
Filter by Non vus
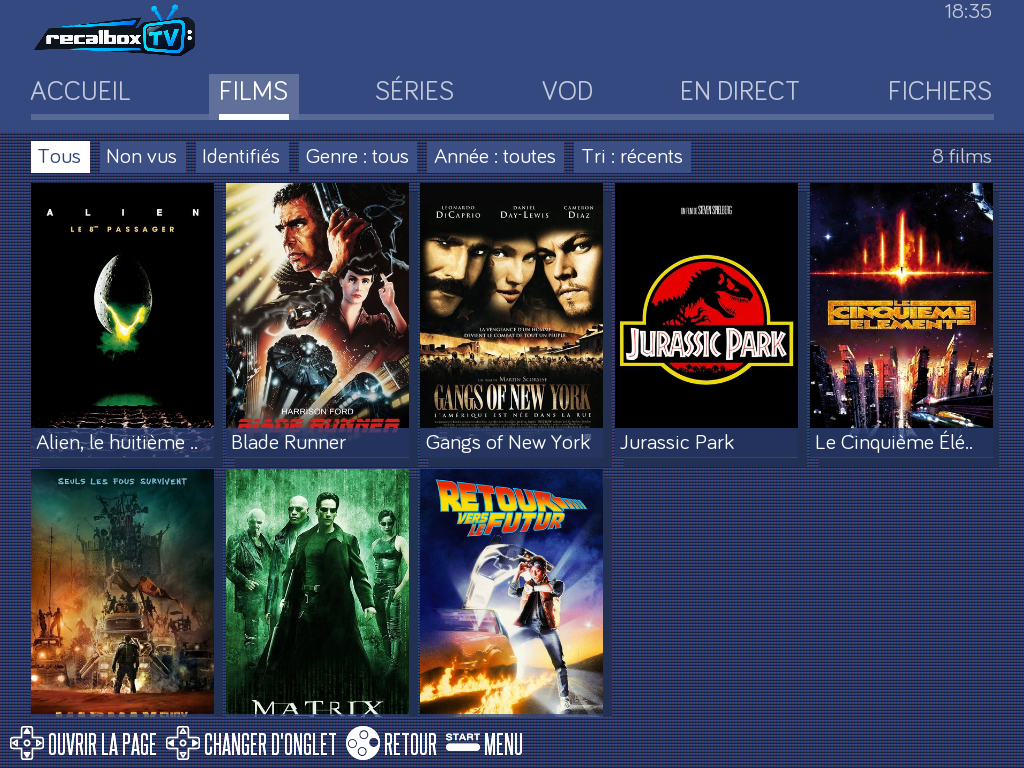142,157
